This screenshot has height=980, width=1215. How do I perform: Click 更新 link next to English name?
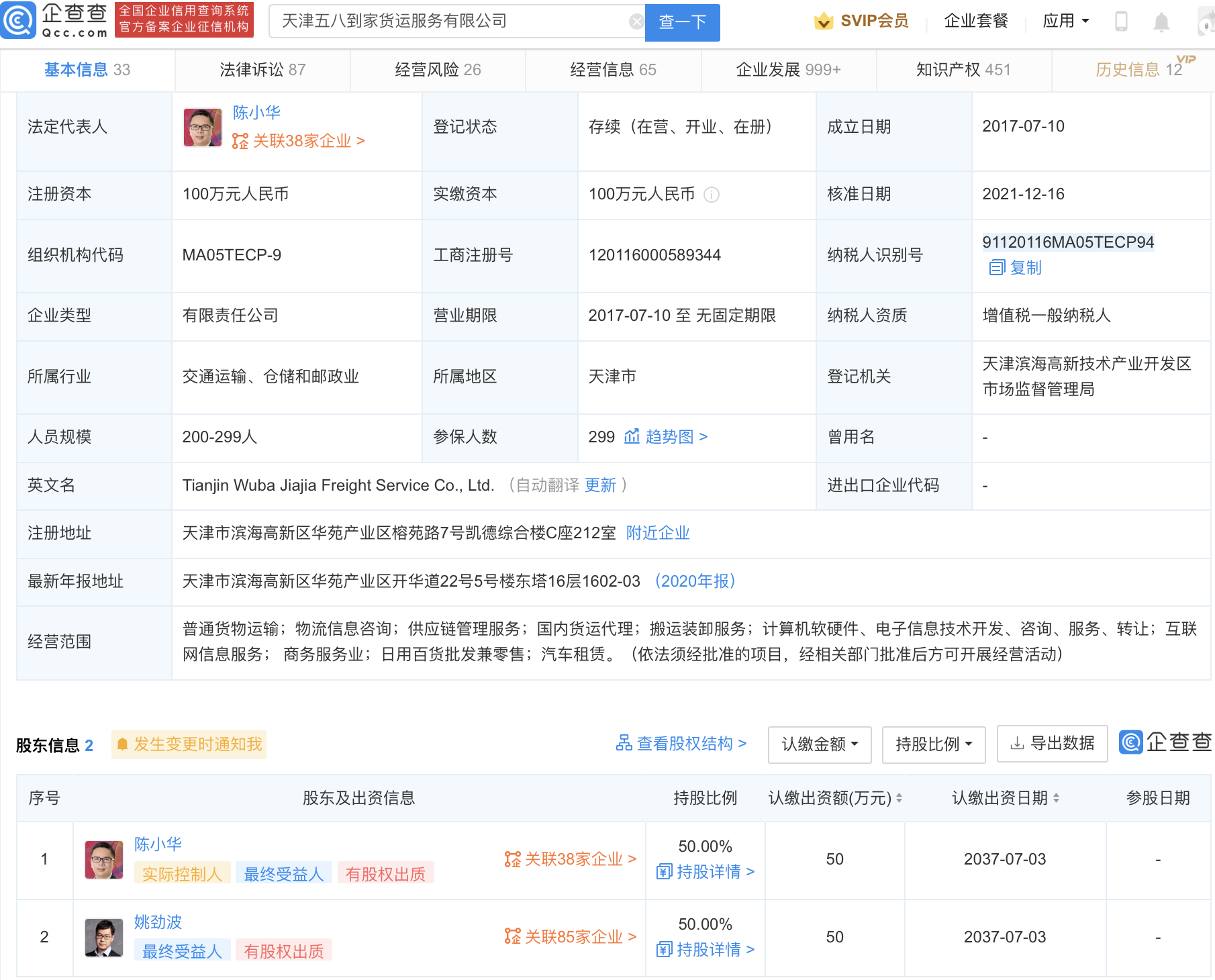(600, 485)
